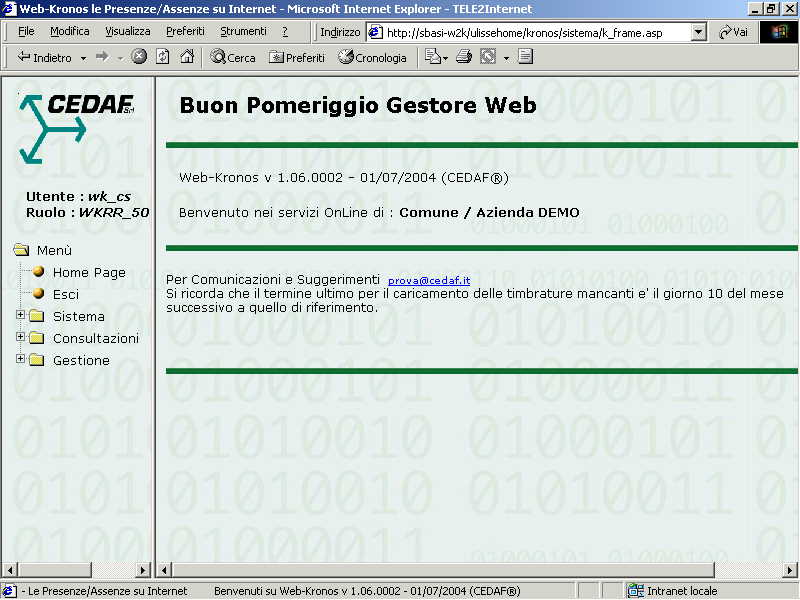Click the Consultazioni folder icon
800x600 pixels.
tap(36, 338)
